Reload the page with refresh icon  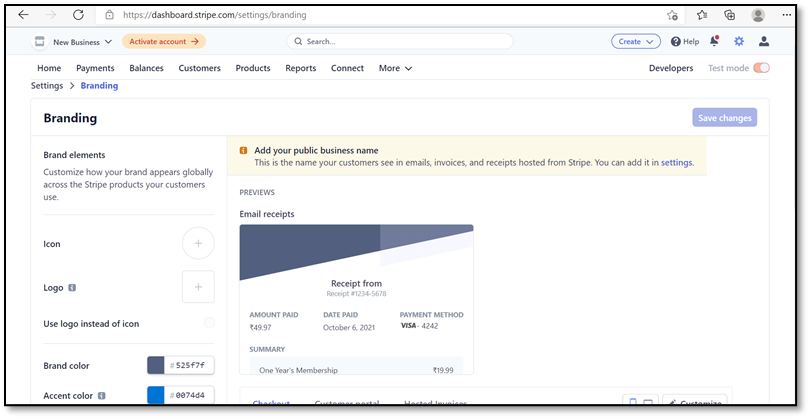pos(78,14)
